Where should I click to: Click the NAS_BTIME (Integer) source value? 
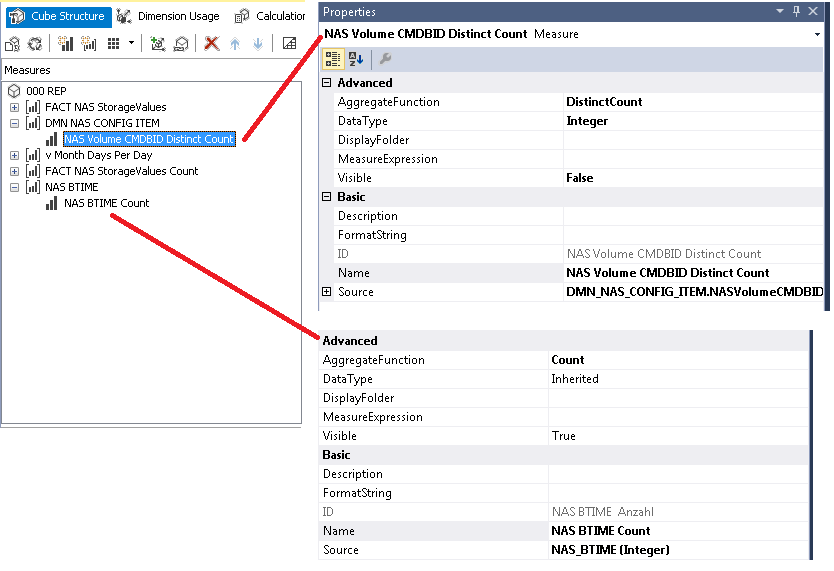coord(610,550)
